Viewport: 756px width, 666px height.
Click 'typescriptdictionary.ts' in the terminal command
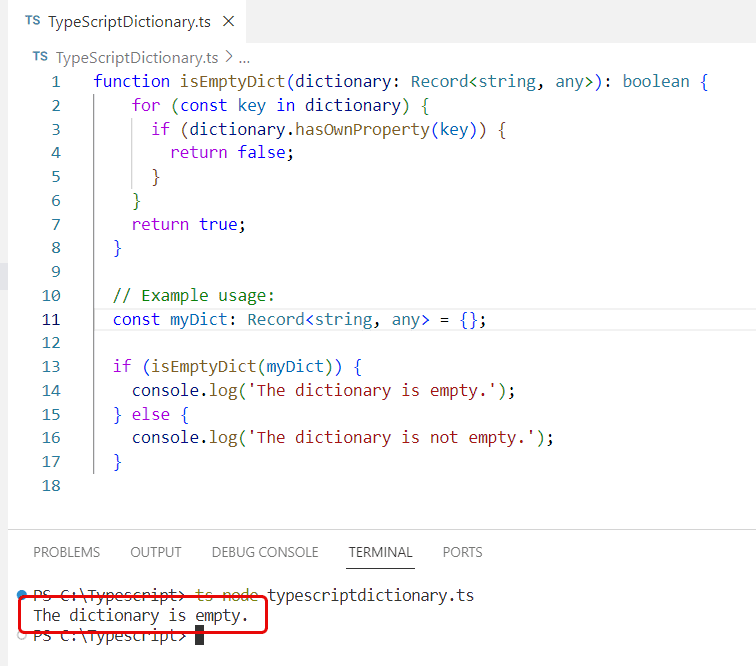pyautogui.click(x=371, y=596)
